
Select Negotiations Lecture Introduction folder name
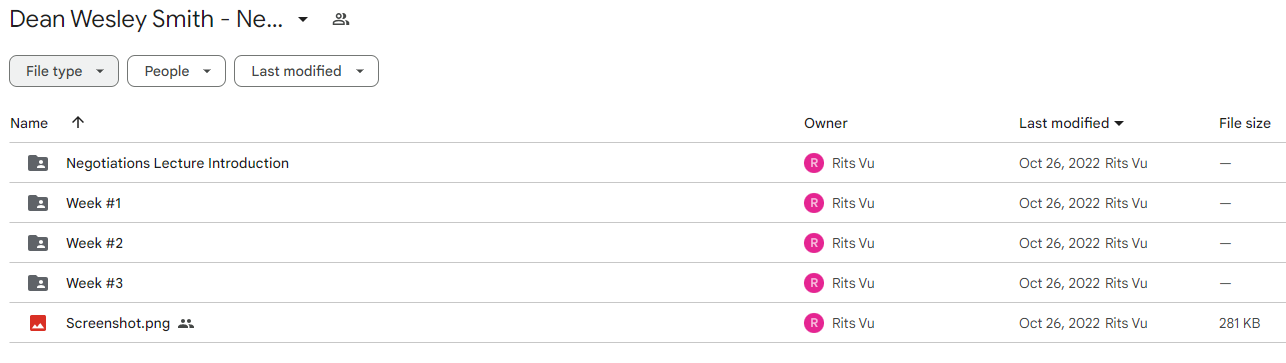(177, 163)
